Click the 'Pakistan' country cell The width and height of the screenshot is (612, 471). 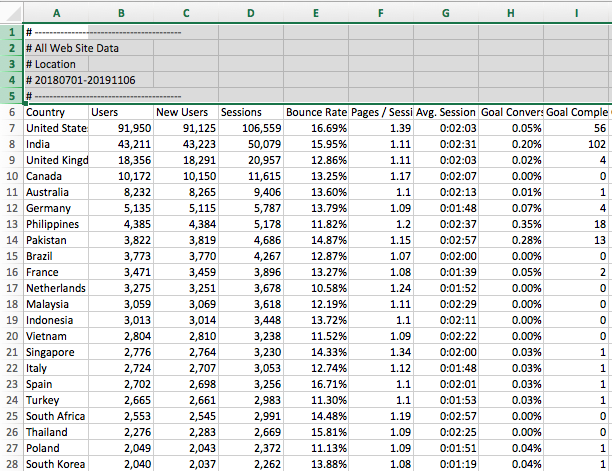pos(56,240)
